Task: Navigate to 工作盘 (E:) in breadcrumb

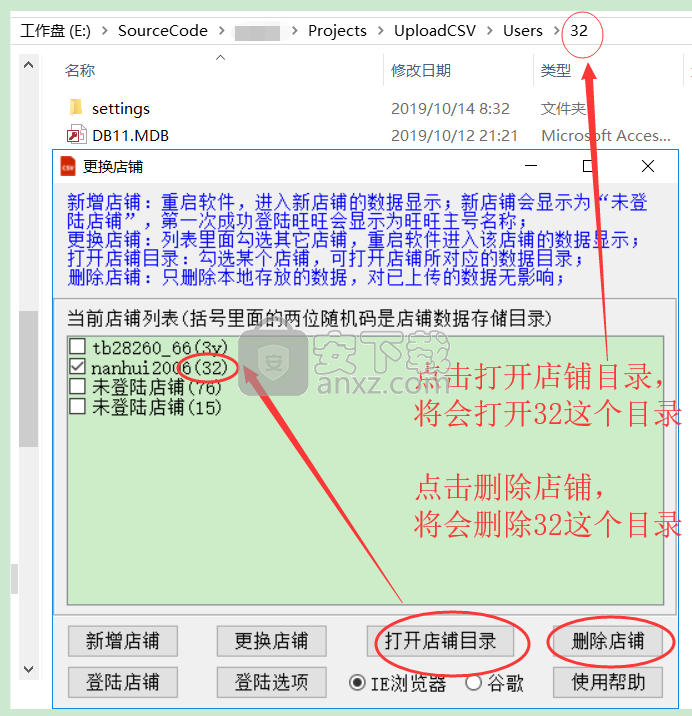Action: click(56, 31)
